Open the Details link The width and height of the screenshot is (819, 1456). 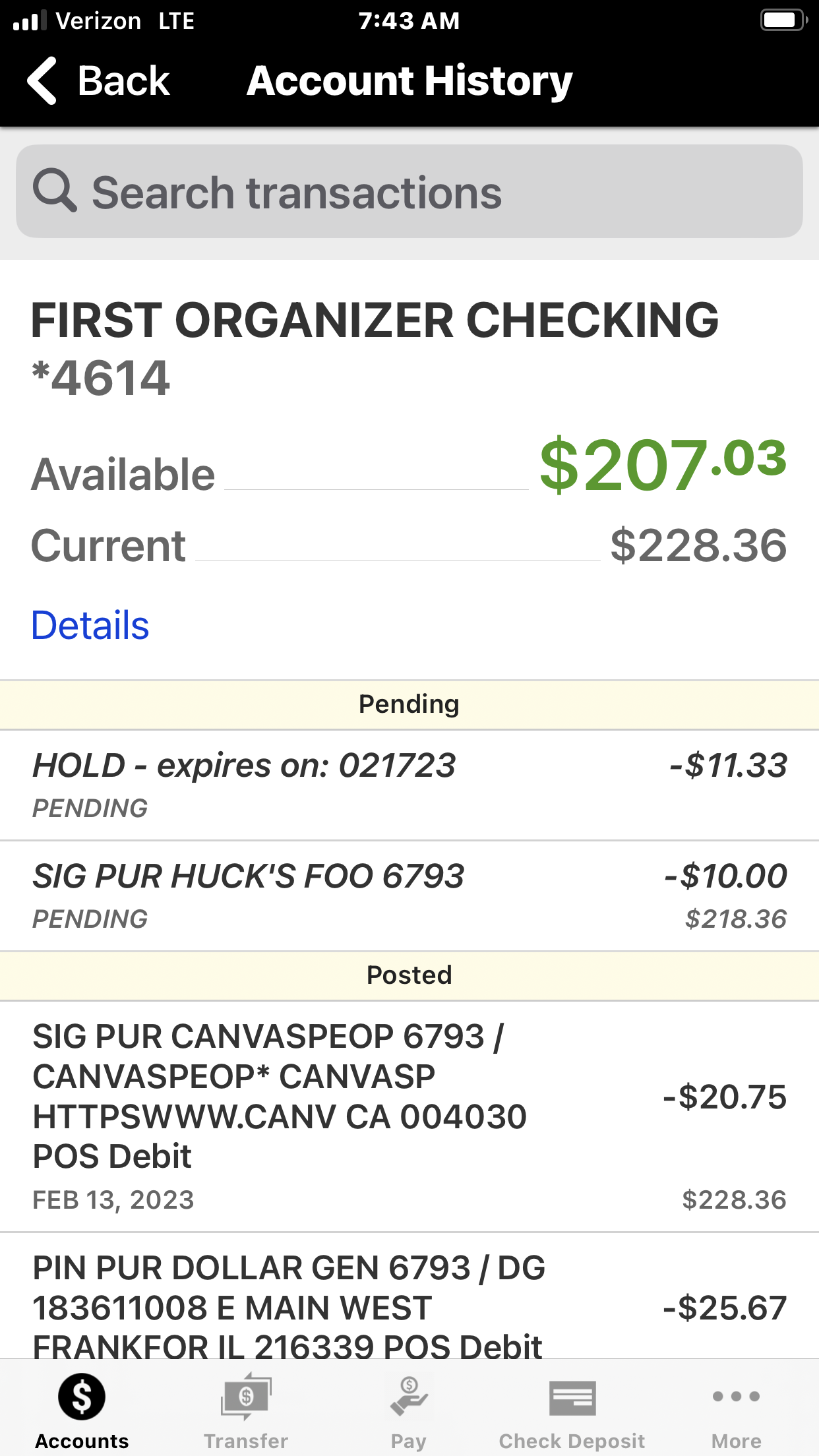90,625
